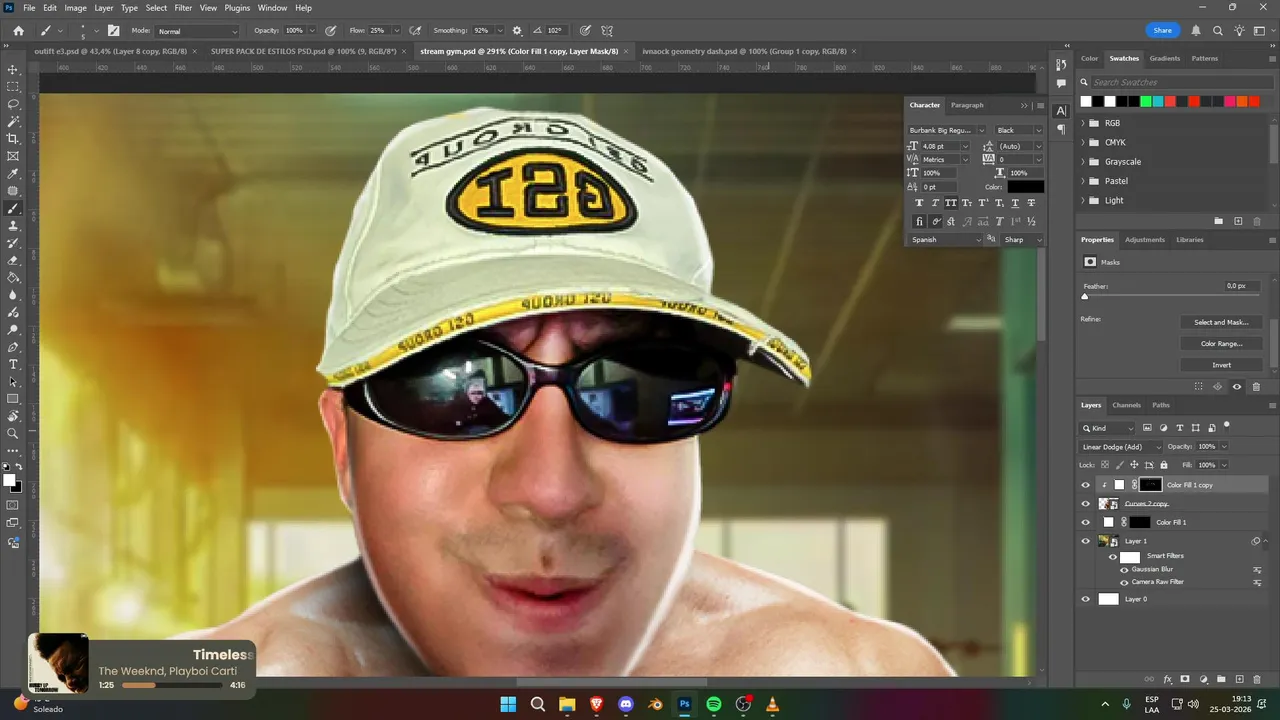Switch to the Adjustments tab

click(x=1145, y=240)
